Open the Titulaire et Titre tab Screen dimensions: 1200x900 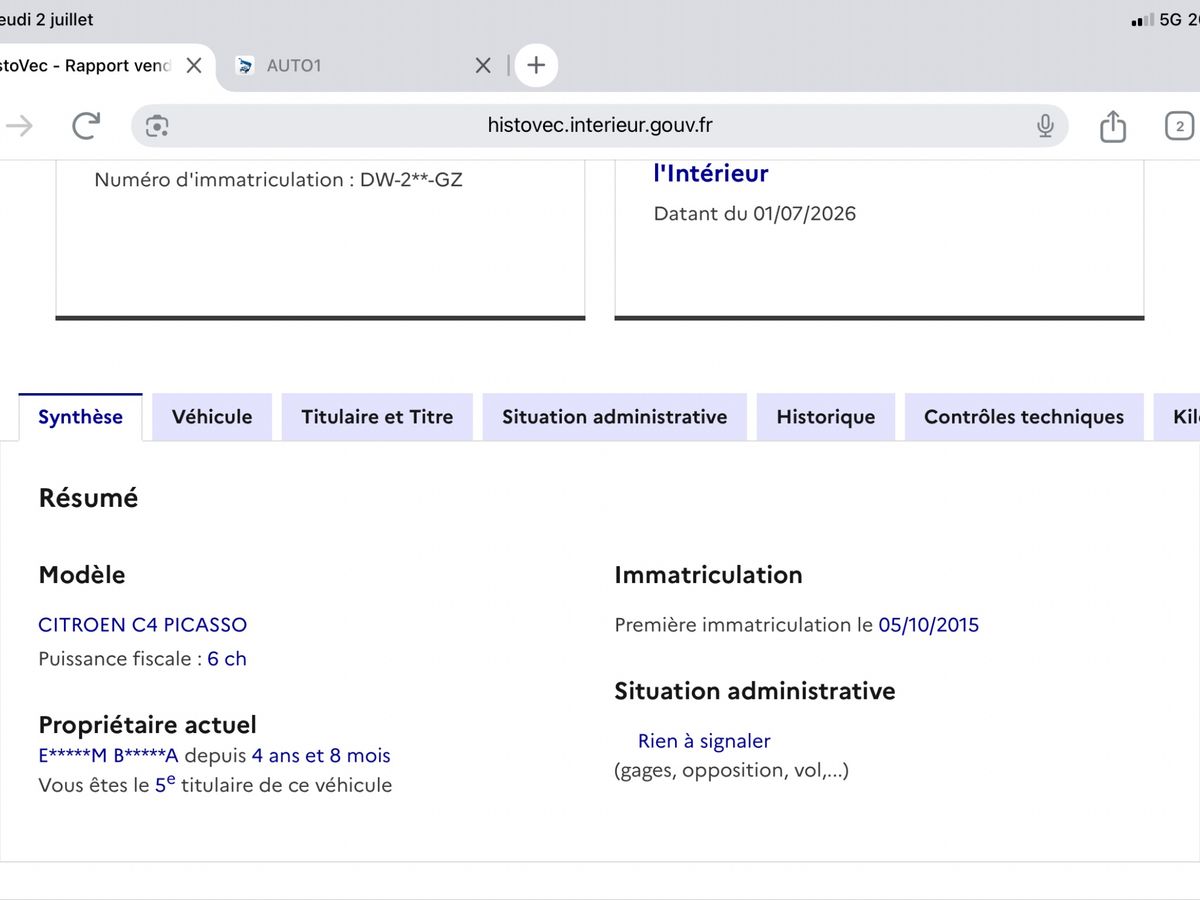[377, 417]
